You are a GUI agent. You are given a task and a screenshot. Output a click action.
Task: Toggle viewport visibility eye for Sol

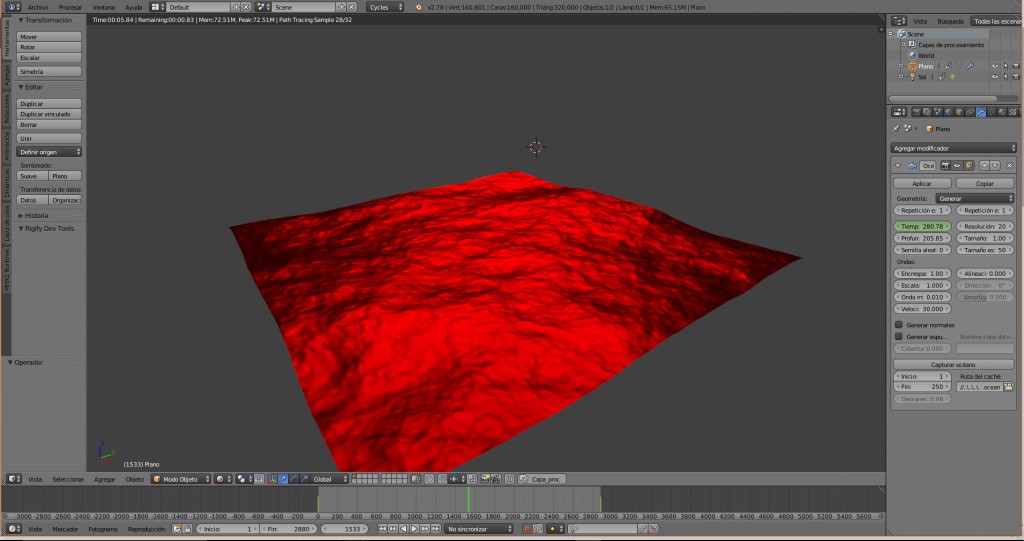click(x=995, y=76)
